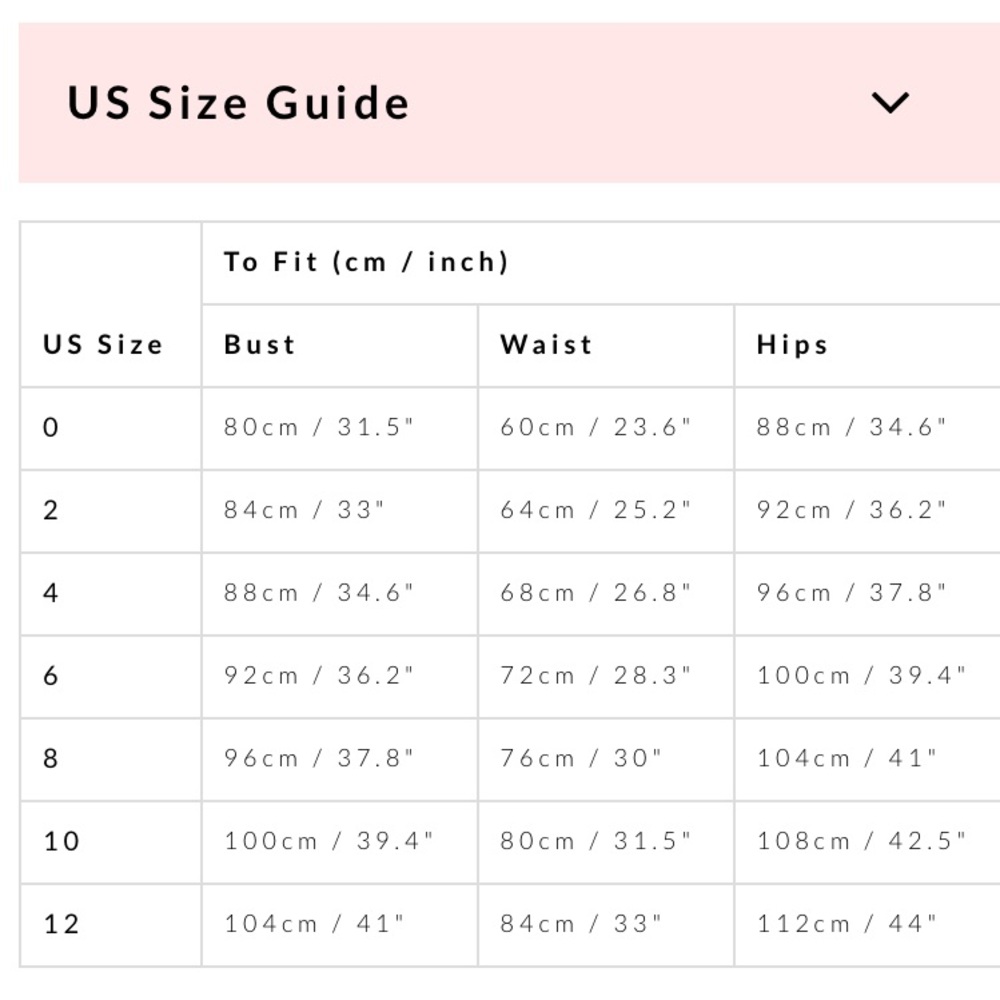Screen dimensions: 1000x1000
Task: Select US size 4 row label
Action: 50,593
